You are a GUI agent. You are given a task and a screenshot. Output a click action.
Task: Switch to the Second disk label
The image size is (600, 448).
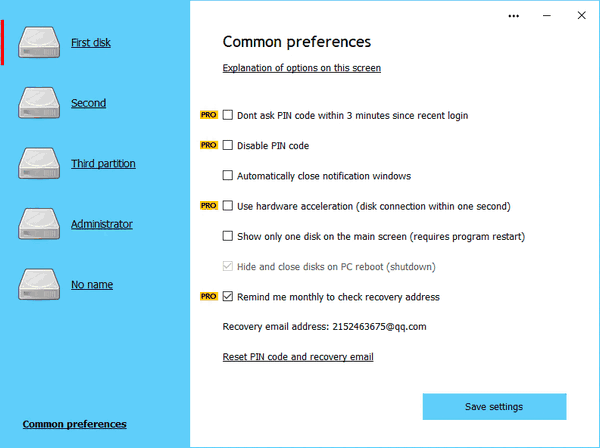click(88, 103)
